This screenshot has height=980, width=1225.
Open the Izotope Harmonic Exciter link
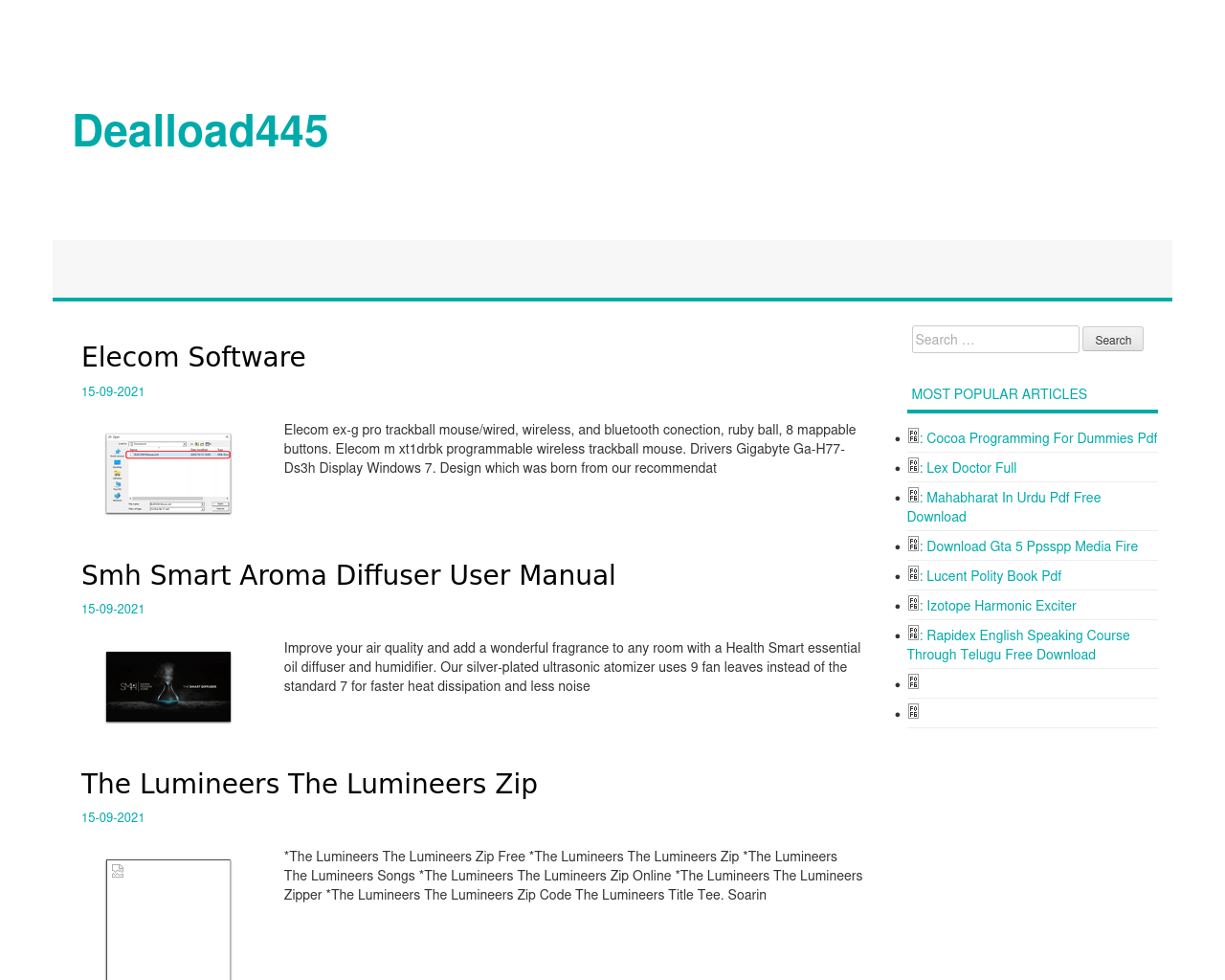pos(1001,606)
